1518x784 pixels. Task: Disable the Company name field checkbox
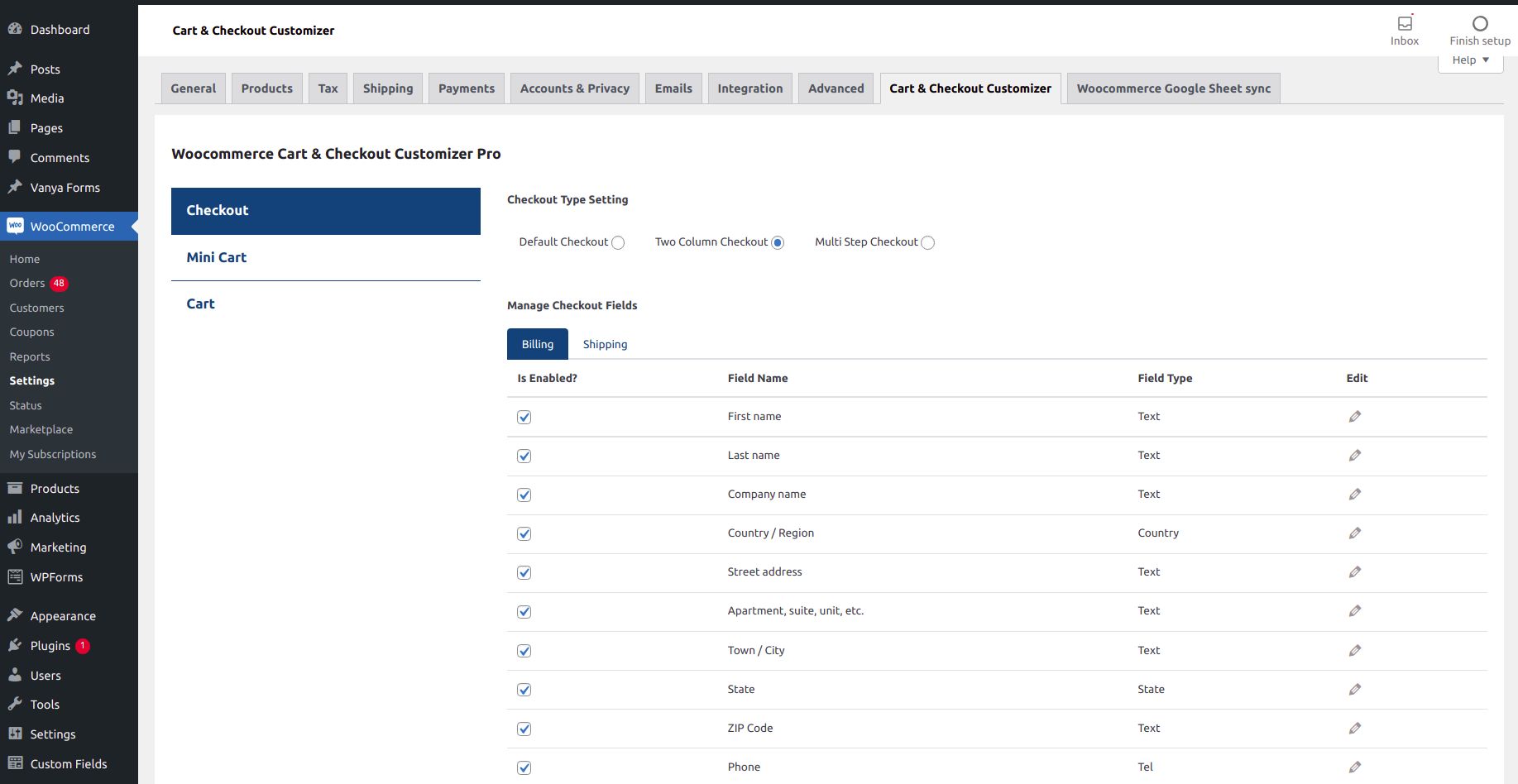524,495
